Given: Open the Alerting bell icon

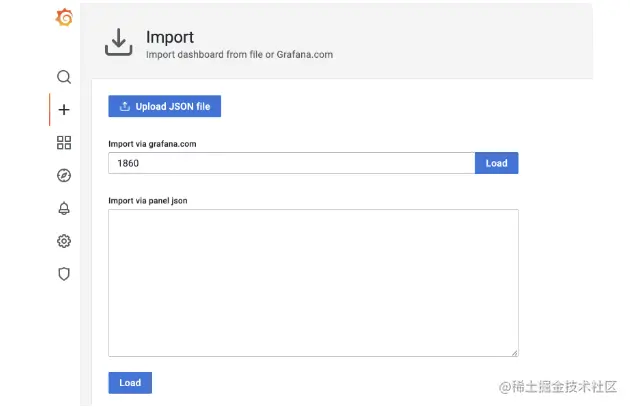Looking at the screenshot, I should (x=64, y=208).
